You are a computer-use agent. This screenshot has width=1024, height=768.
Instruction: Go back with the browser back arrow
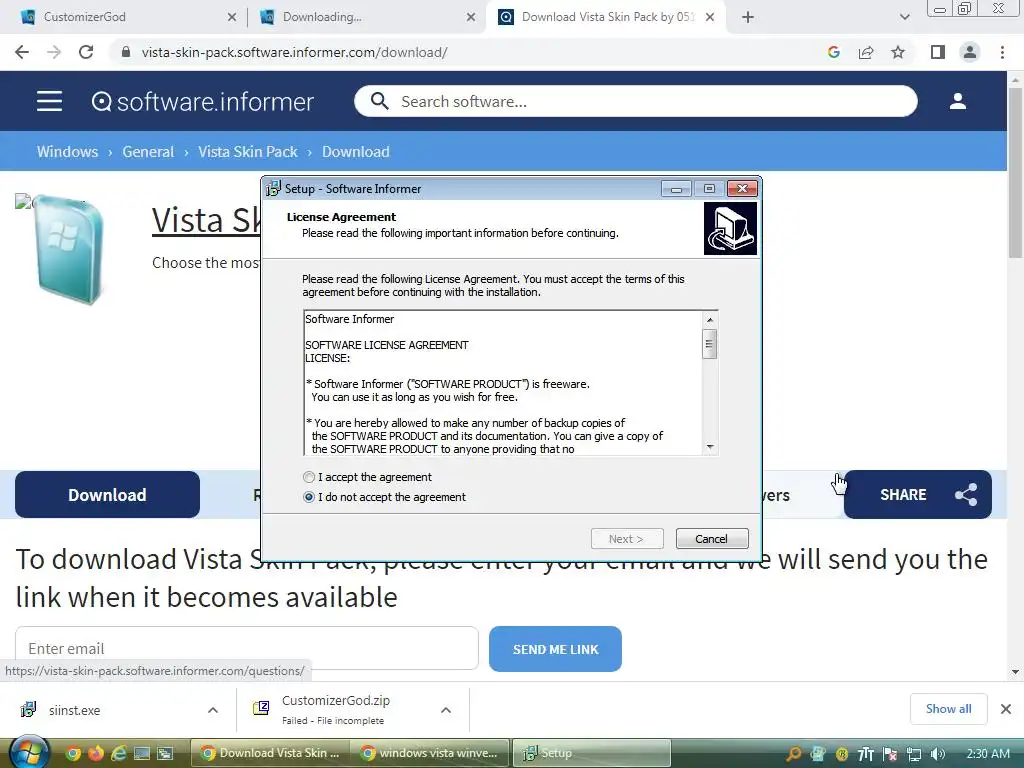click(22, 52)
